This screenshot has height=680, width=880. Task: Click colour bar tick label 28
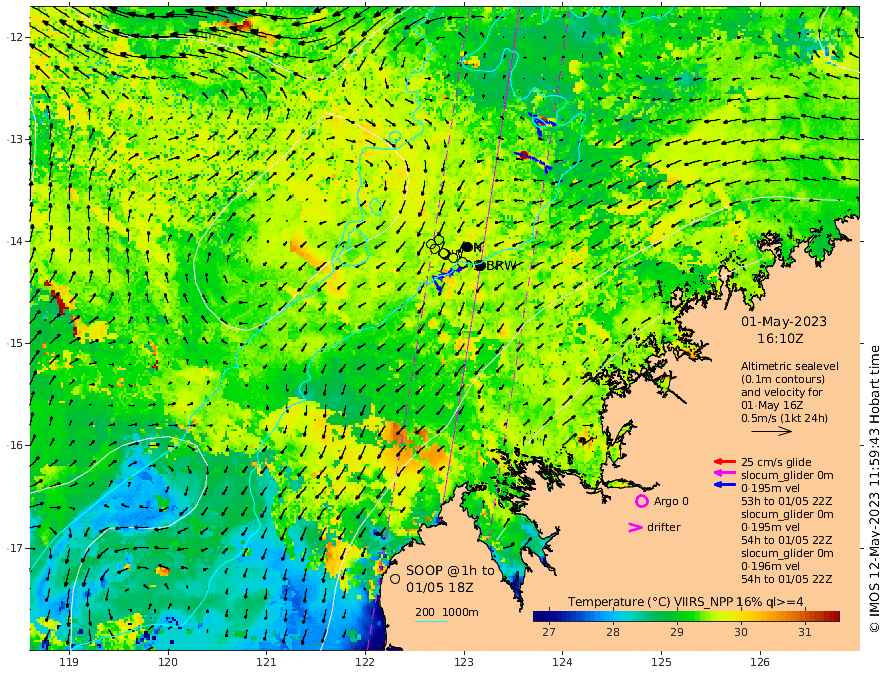tap(613, 632)
